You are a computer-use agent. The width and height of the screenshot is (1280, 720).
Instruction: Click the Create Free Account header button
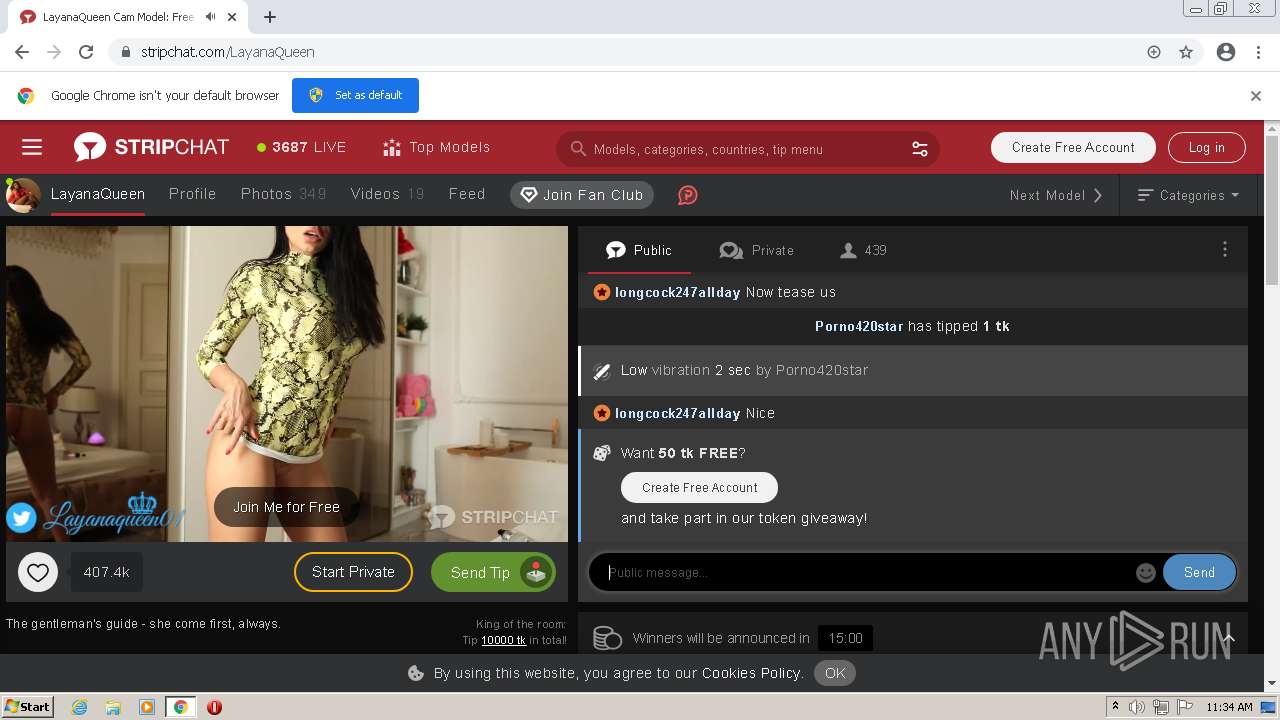pos(1073,147)
